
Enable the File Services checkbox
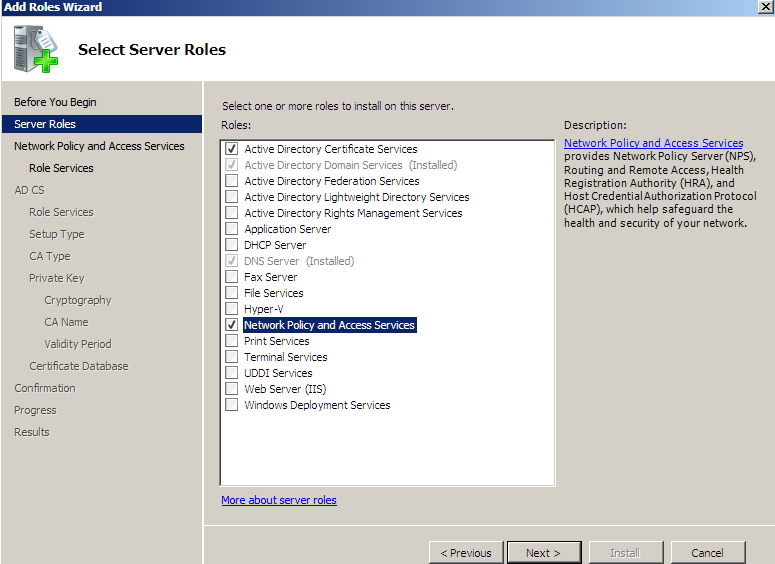tap(231, 293)
